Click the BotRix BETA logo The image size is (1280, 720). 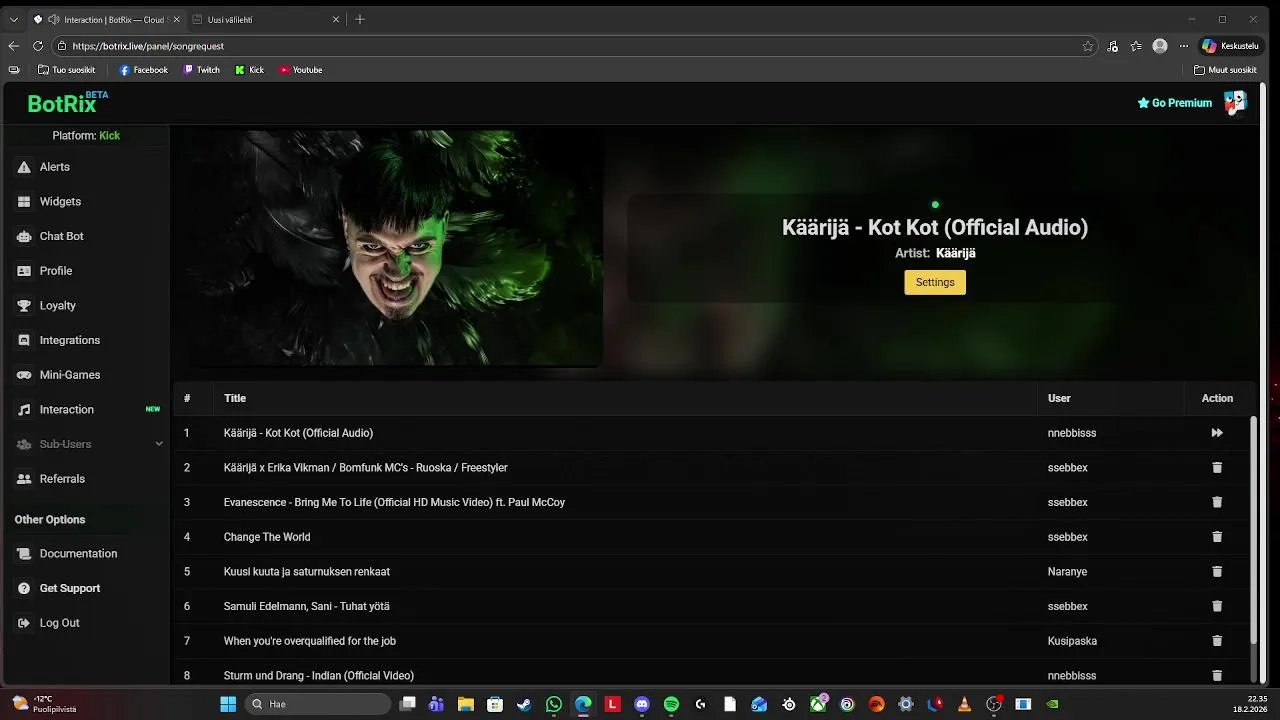point(67,102)
